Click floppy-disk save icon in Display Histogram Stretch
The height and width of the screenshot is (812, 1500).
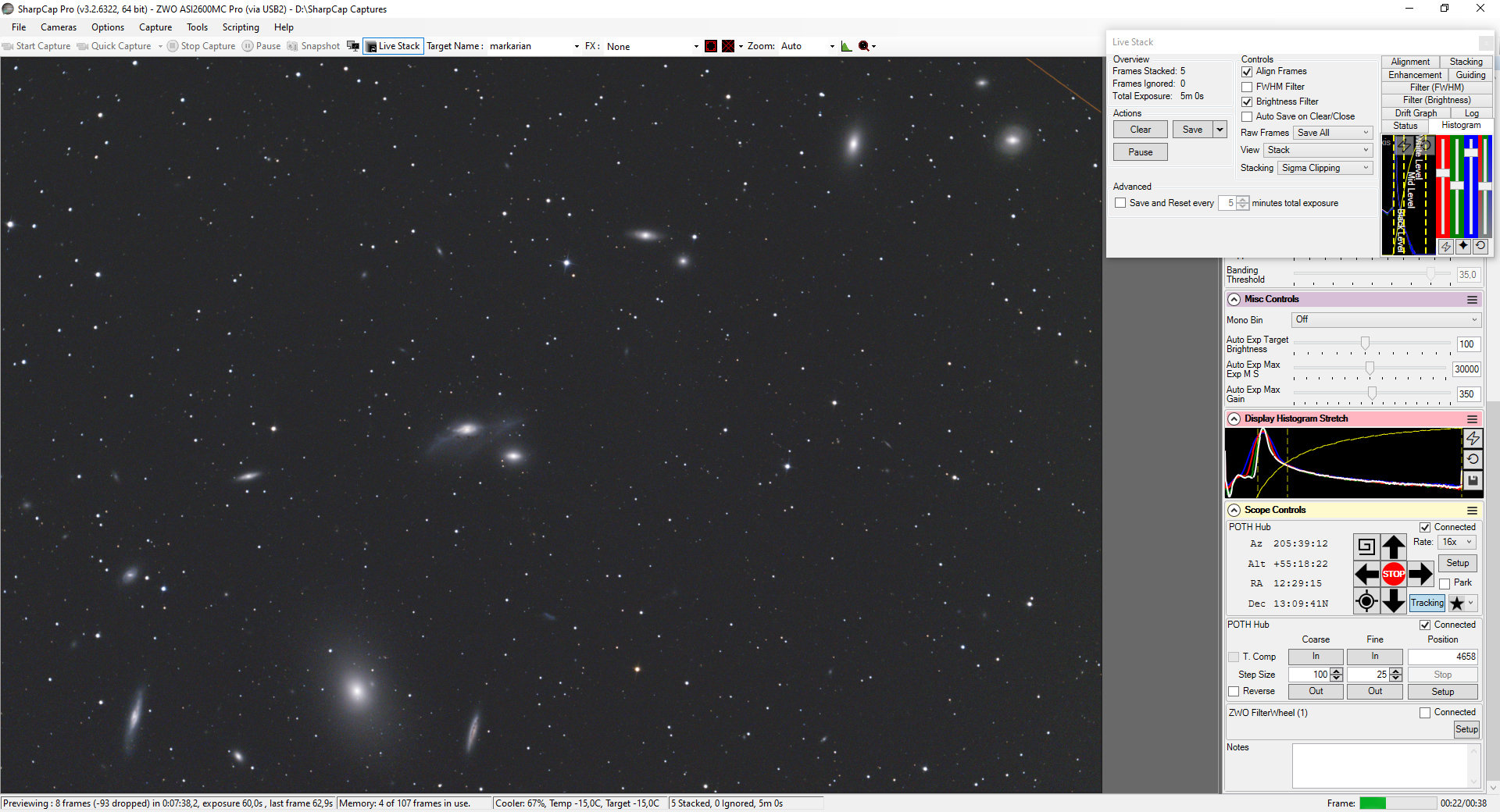coord(1473,480)
